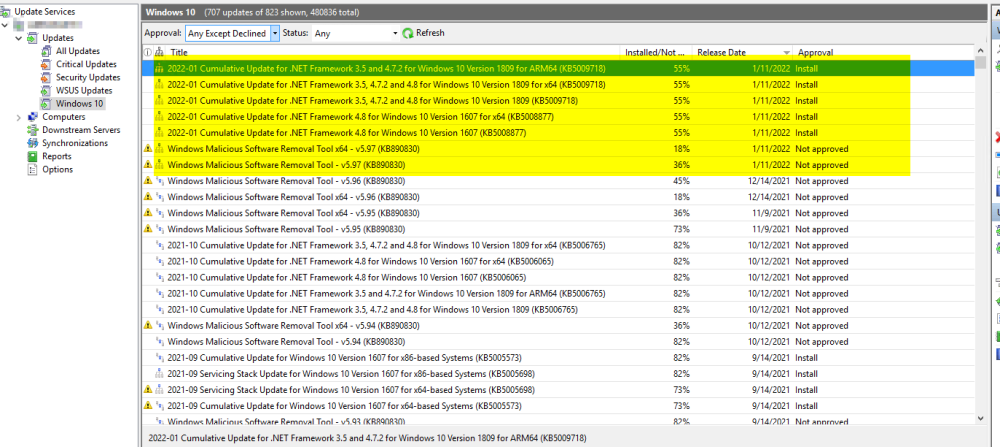This screenshot has width=1000, height=447.
Task: Select Removal Tool - v5.94 row
Action: click(x=558, y=342)
